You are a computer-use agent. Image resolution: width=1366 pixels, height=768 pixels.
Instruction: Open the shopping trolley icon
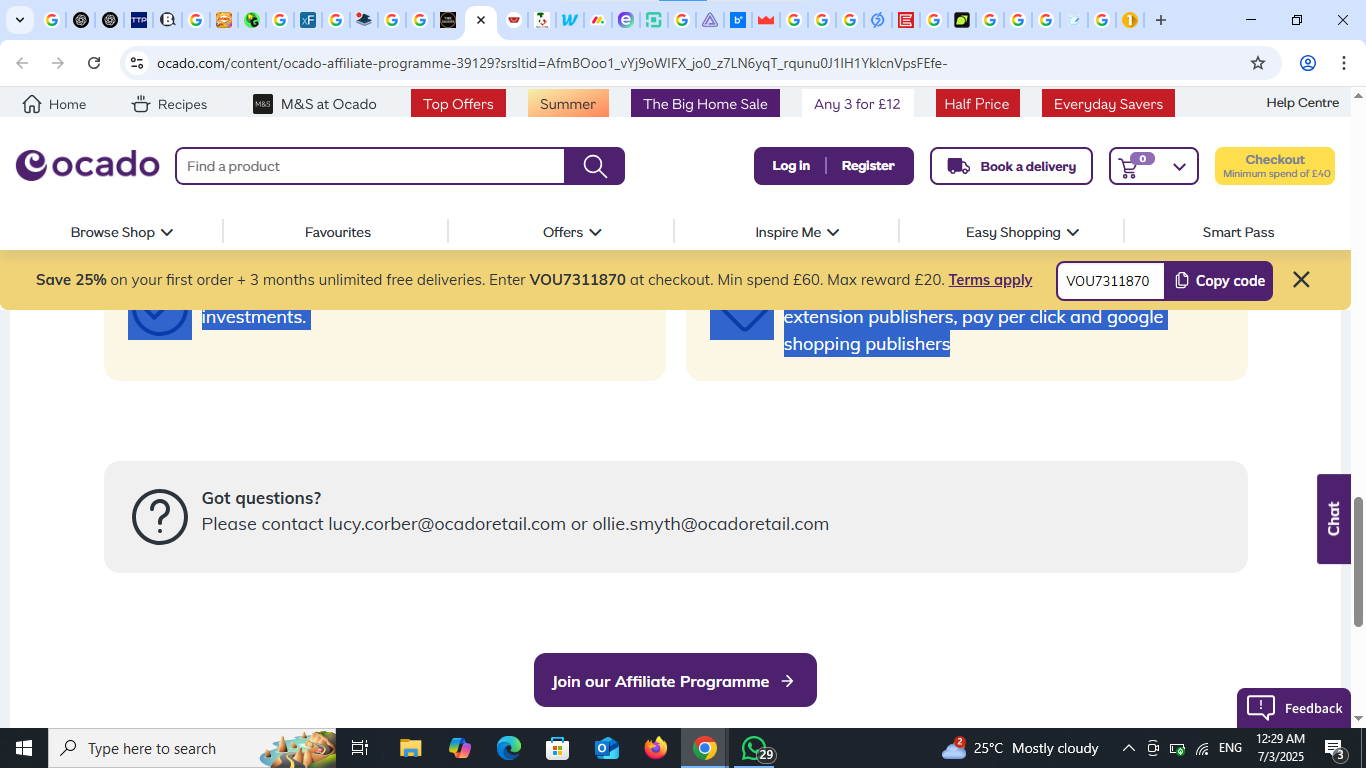click(1129, 168)
